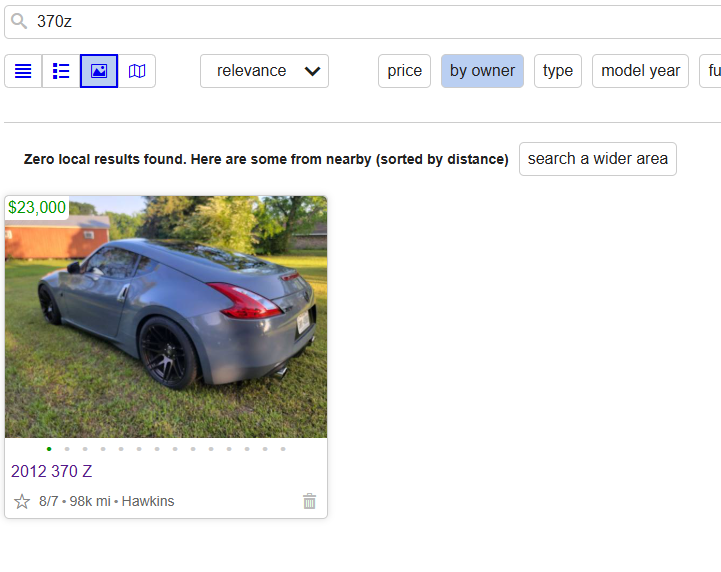Screen dimensions: 721x572
Task: Open the relevance sort dropdown
Action: coord(264,71)
